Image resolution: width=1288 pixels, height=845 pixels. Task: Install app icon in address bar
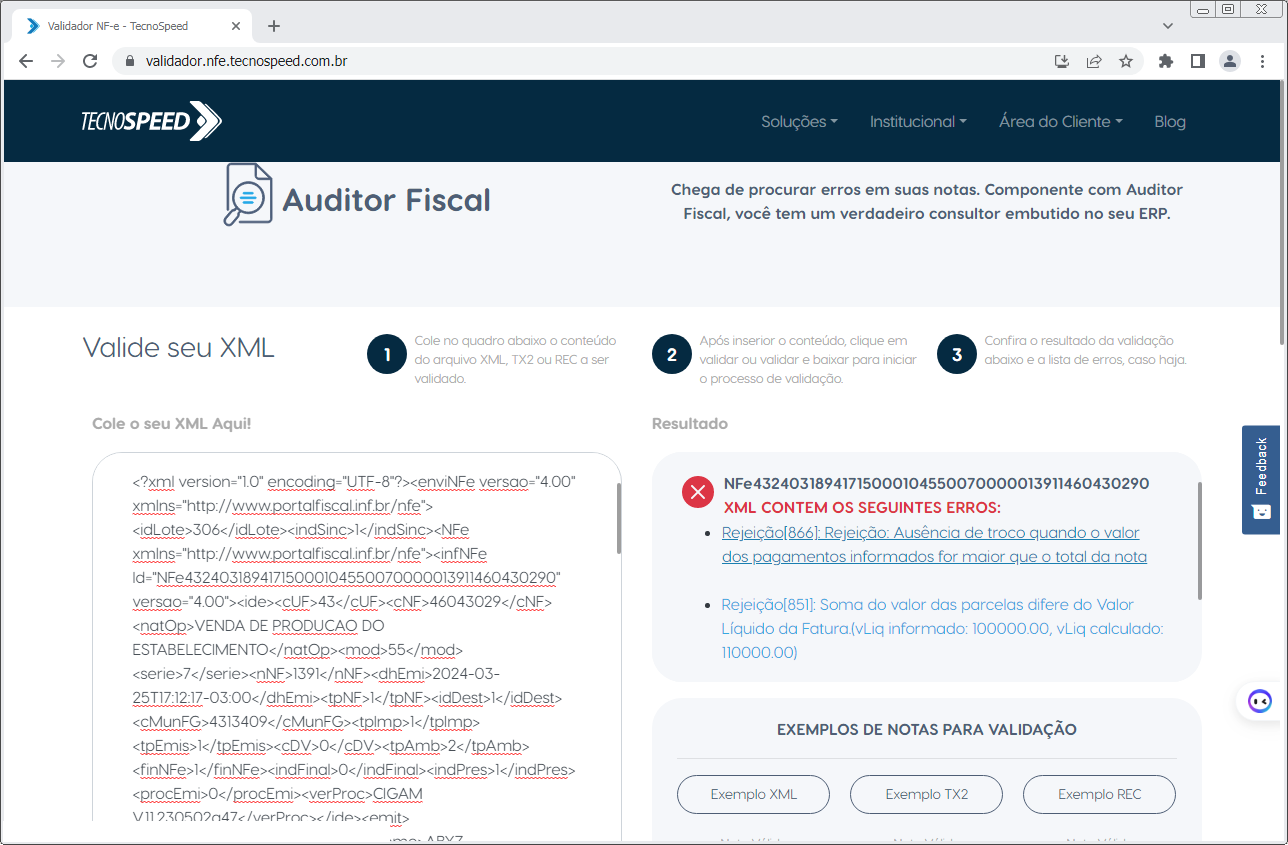point(1062,61)
